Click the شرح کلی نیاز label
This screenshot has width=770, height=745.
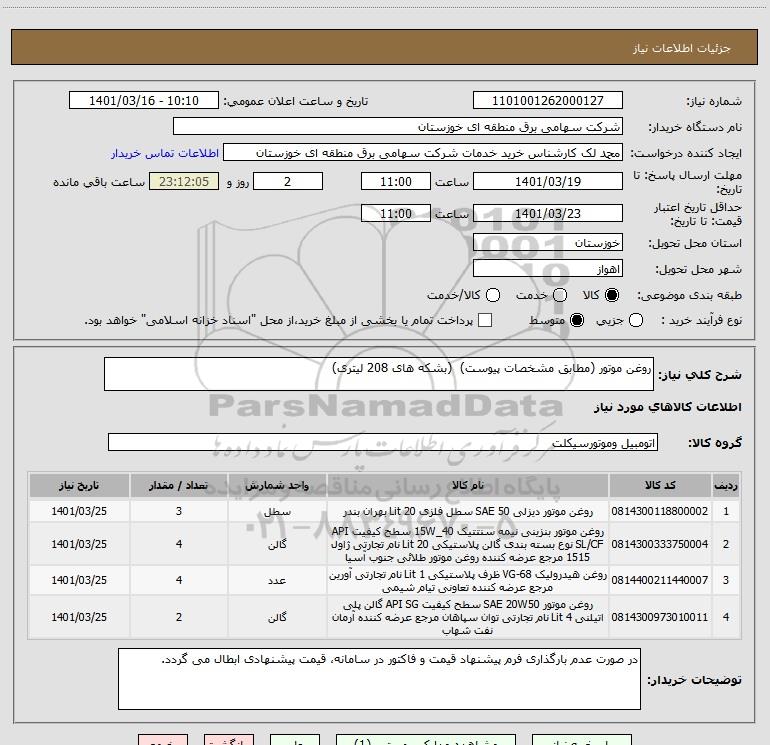[x=700, y=375]
